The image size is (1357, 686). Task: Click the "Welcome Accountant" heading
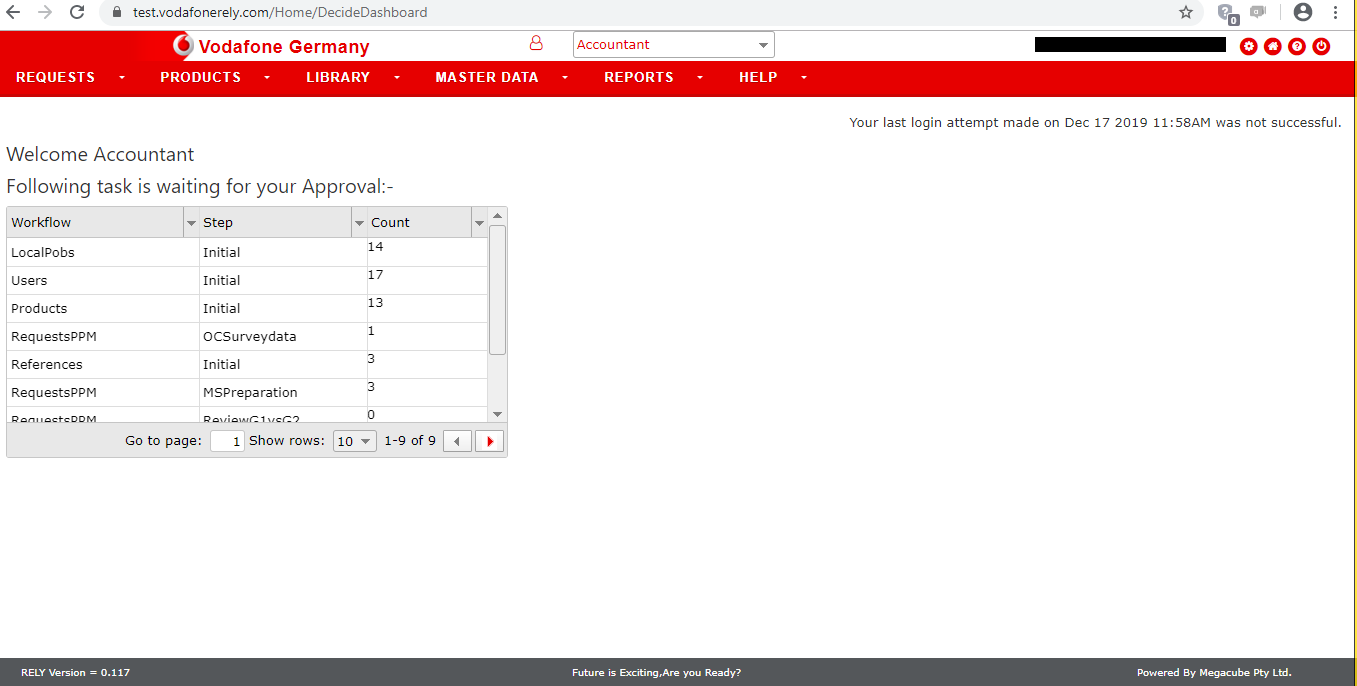click(100, 155)
